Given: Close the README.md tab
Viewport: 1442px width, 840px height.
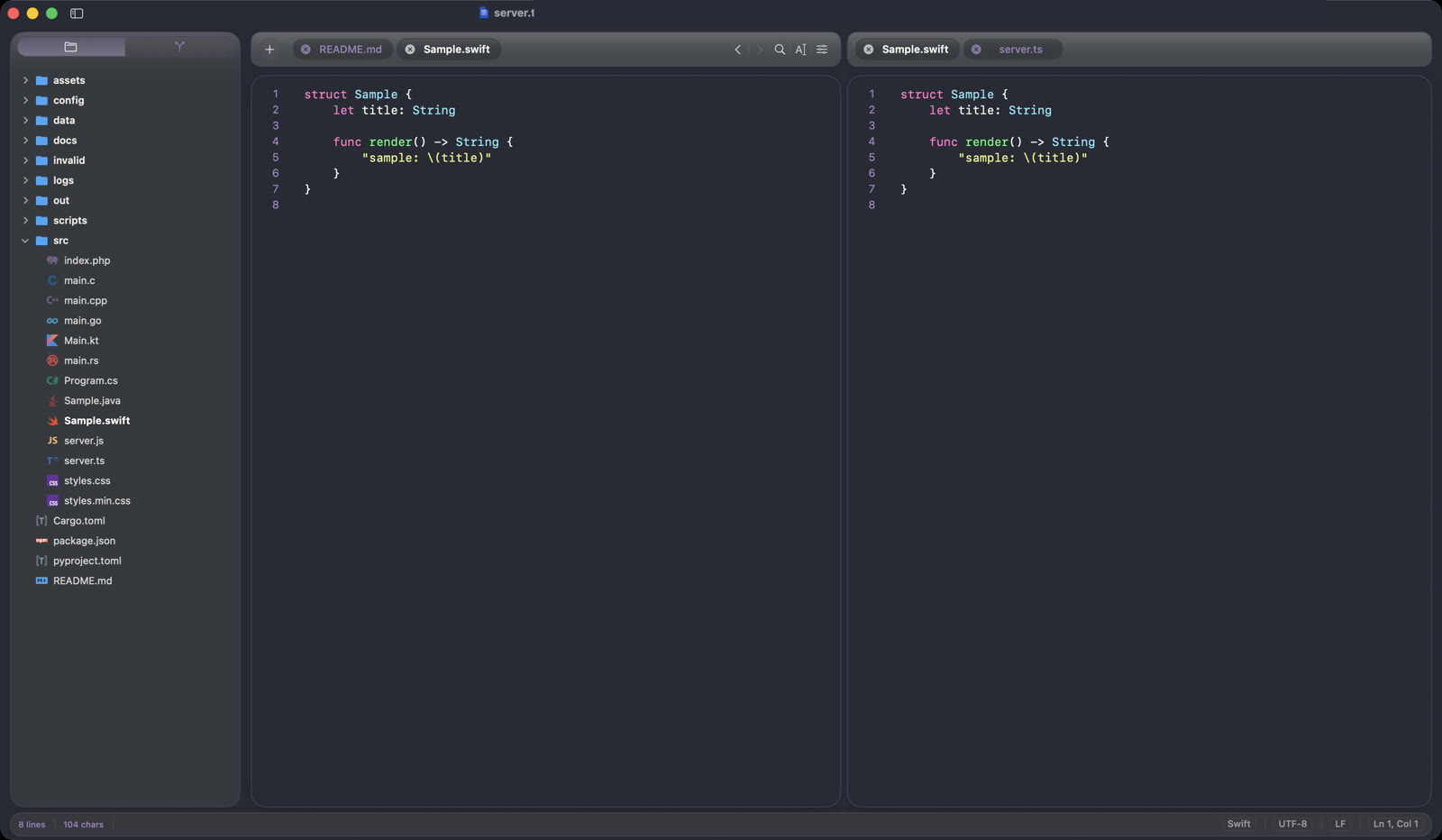Looking at the screenshot, I should [x=306, y=50].
